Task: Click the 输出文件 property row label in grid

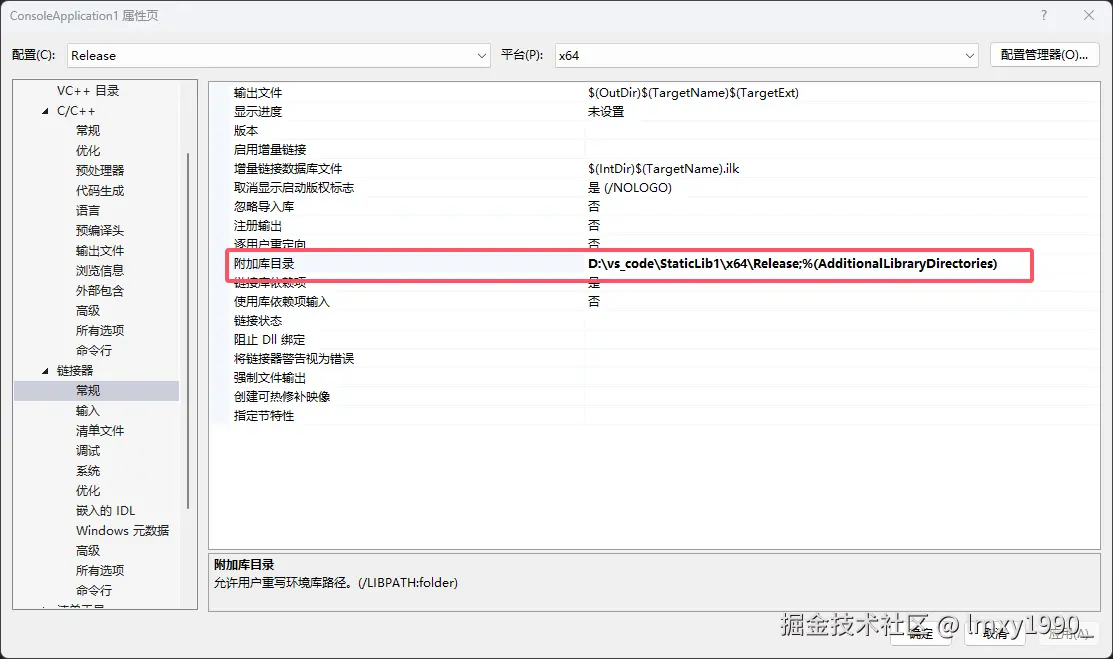Action: click(258, 92)
